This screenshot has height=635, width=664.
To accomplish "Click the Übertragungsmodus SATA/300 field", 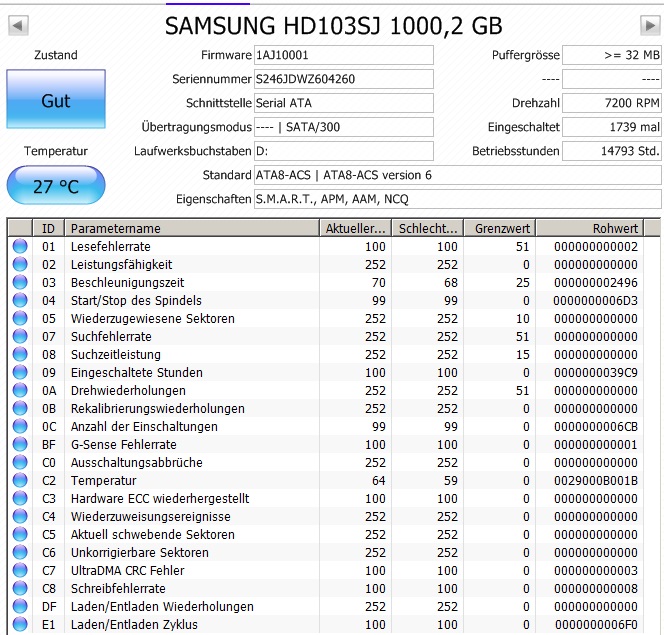I will [x=344, y=127].
